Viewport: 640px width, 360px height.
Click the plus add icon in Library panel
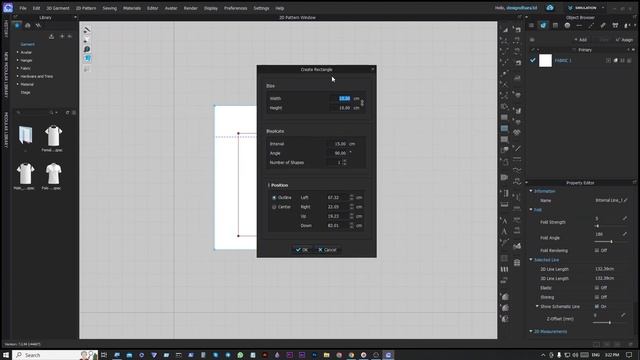[62, 36]
